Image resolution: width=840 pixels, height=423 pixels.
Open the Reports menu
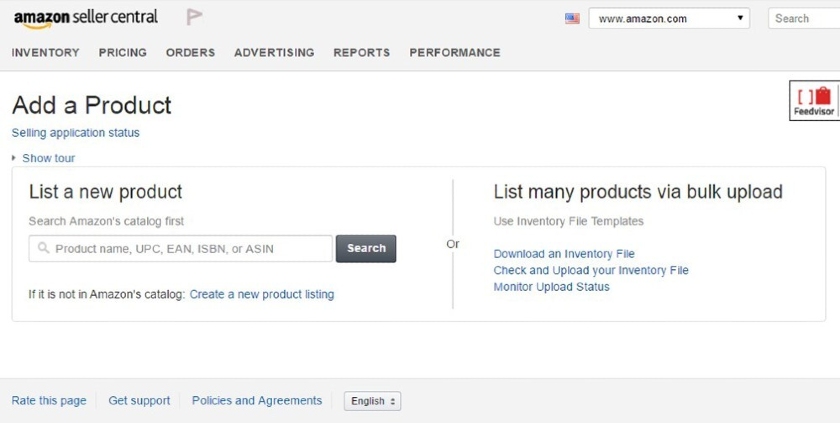361,52
